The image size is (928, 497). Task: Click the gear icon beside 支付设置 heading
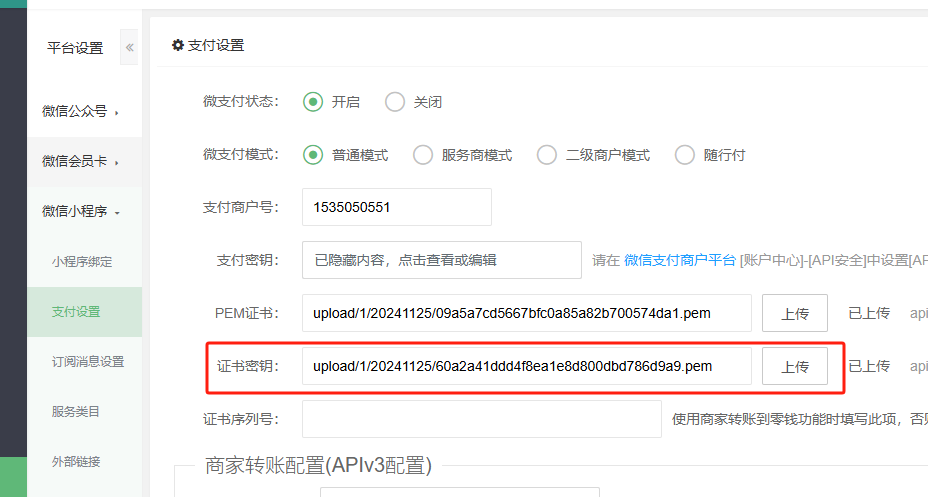pos(178,45)
